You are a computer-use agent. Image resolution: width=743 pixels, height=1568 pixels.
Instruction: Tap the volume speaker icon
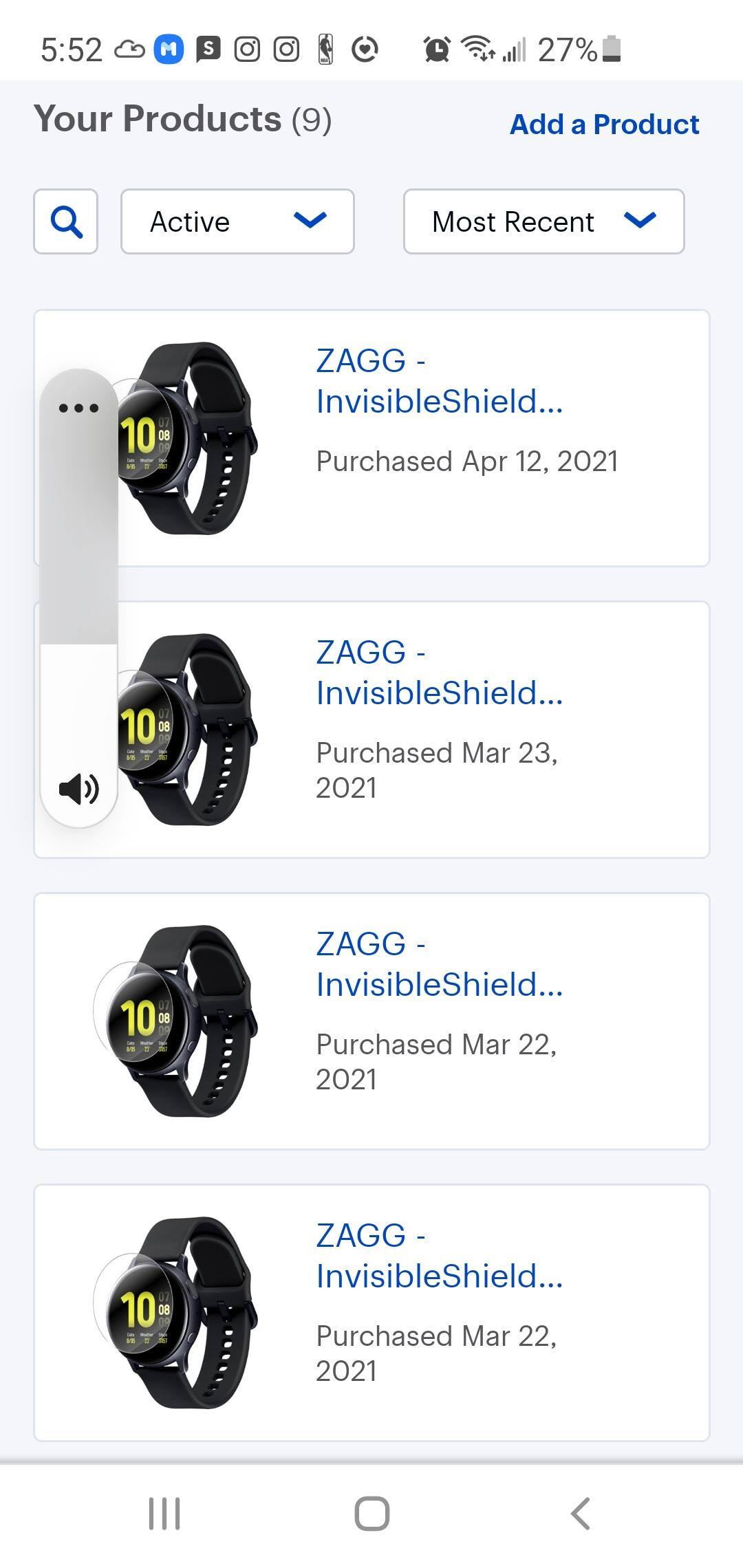tap(79, 788)
